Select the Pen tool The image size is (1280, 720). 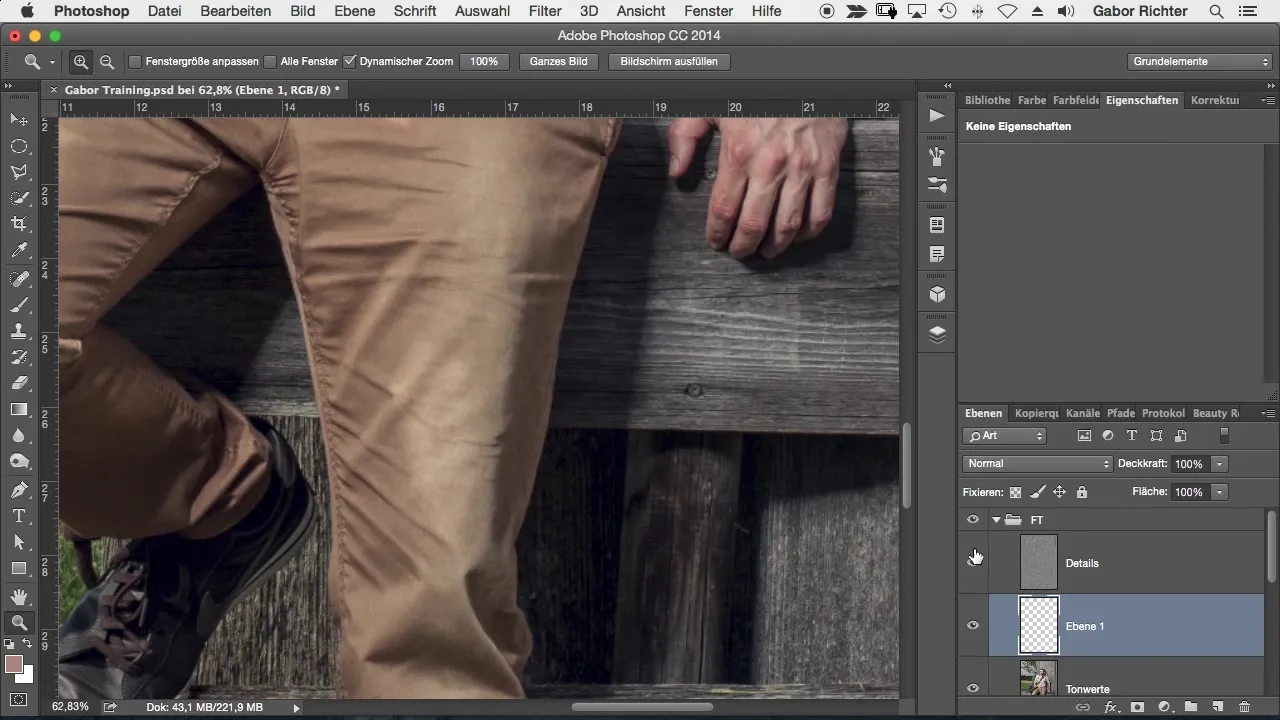19,490
